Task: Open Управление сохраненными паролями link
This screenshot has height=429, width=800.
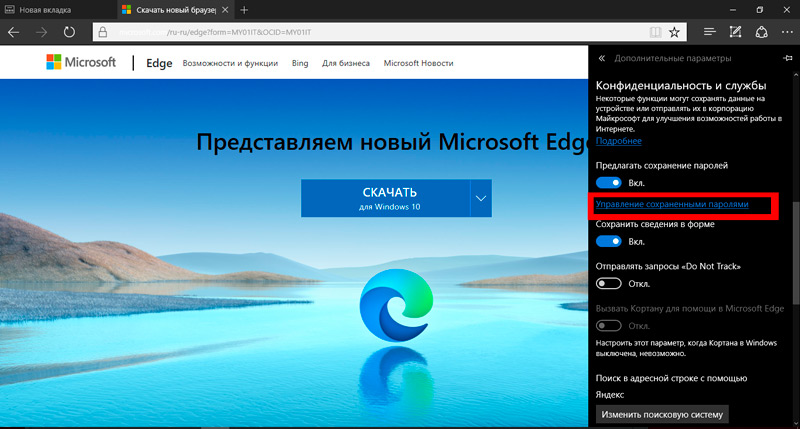Action: point(671,204)
